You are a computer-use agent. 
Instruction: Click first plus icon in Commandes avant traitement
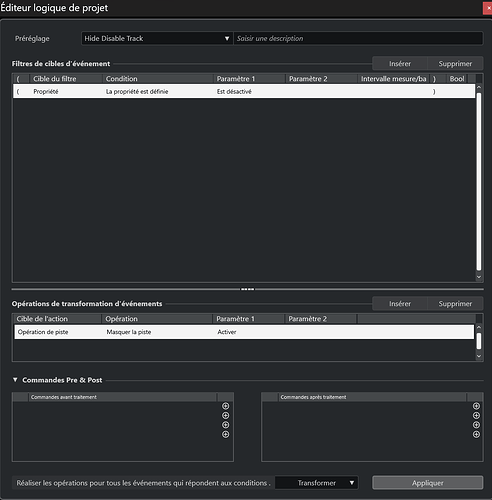click(x=226, y=406)
